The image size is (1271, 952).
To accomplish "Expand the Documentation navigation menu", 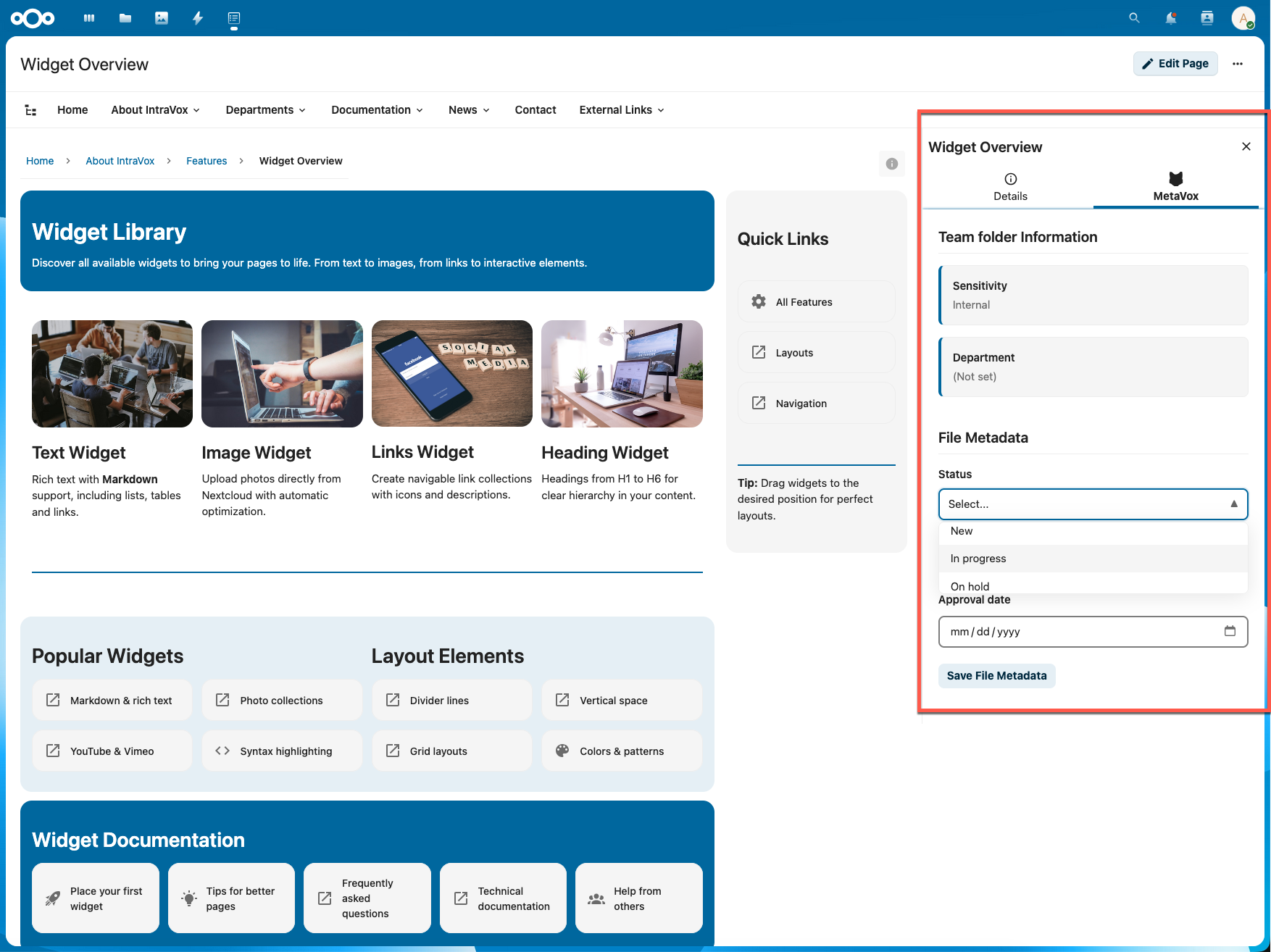I will coord(377,110).
